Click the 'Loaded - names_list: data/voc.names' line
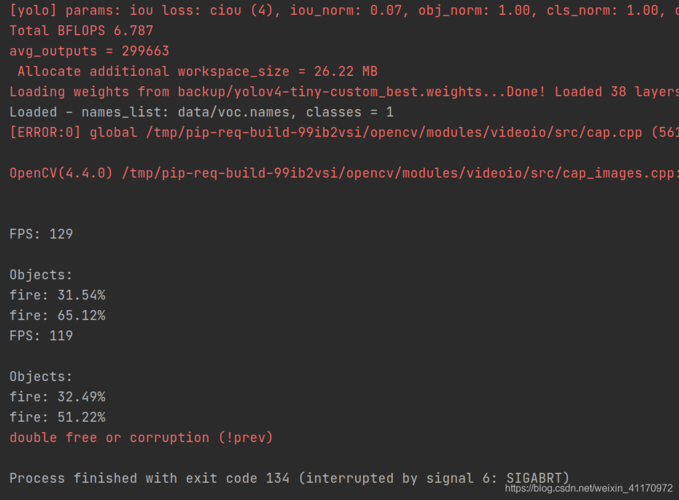The image size is (679, 500). pyautogui.click(x=201, y=112)
